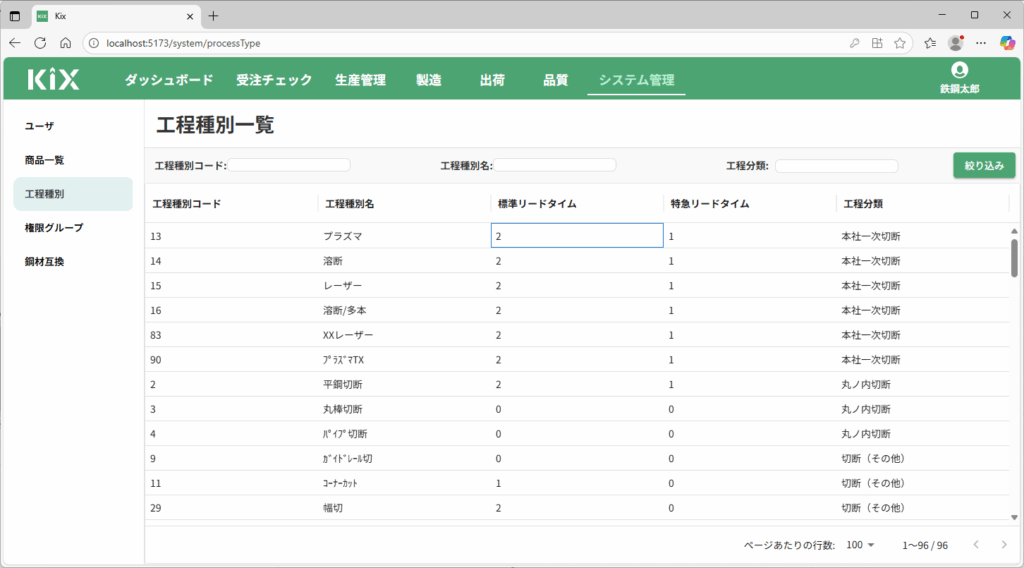Screen dimensions: 1024x568
Task: Click the browser home icon
Action: pos(65,43)
